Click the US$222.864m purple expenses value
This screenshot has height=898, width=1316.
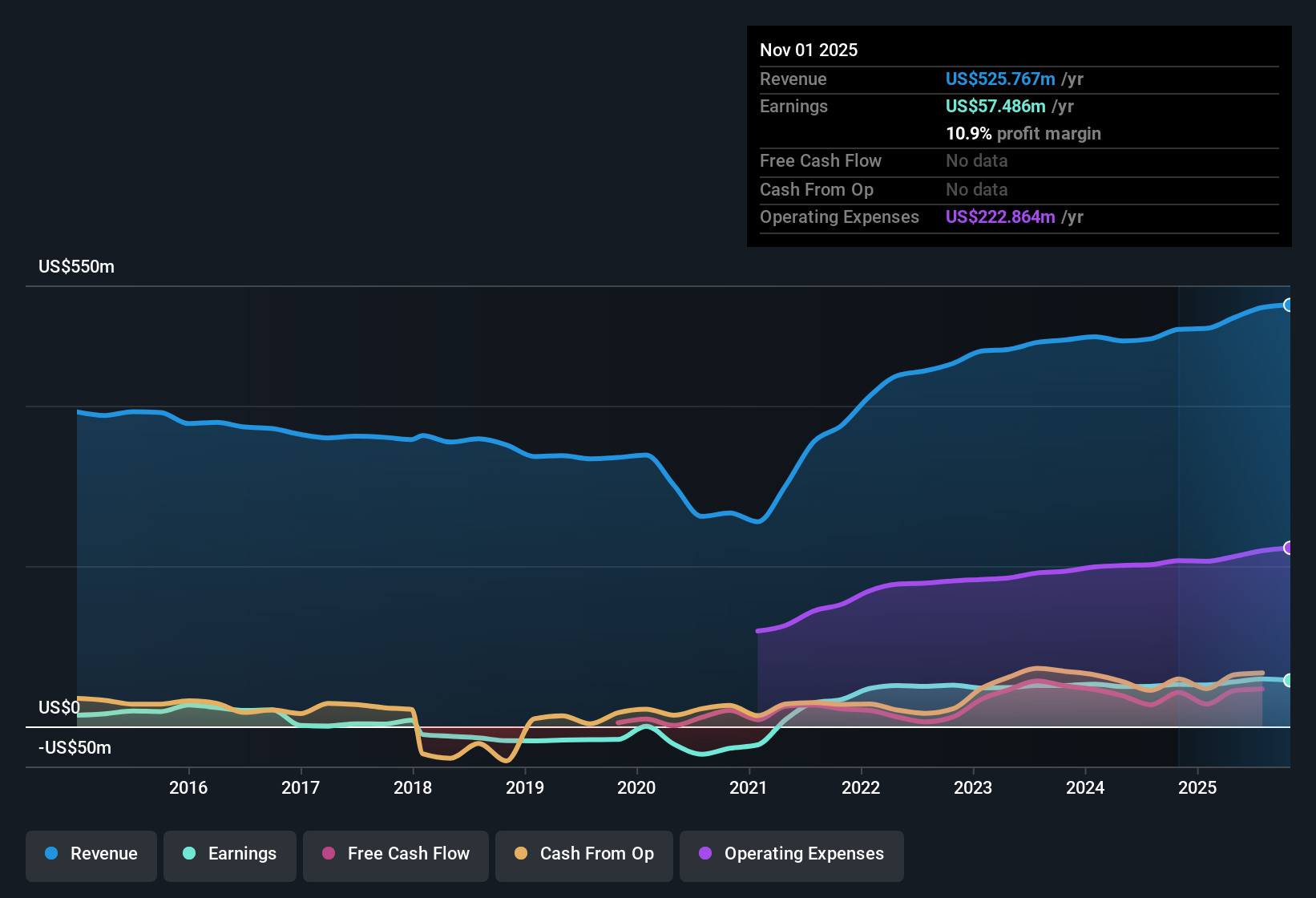click(1000, 216)
